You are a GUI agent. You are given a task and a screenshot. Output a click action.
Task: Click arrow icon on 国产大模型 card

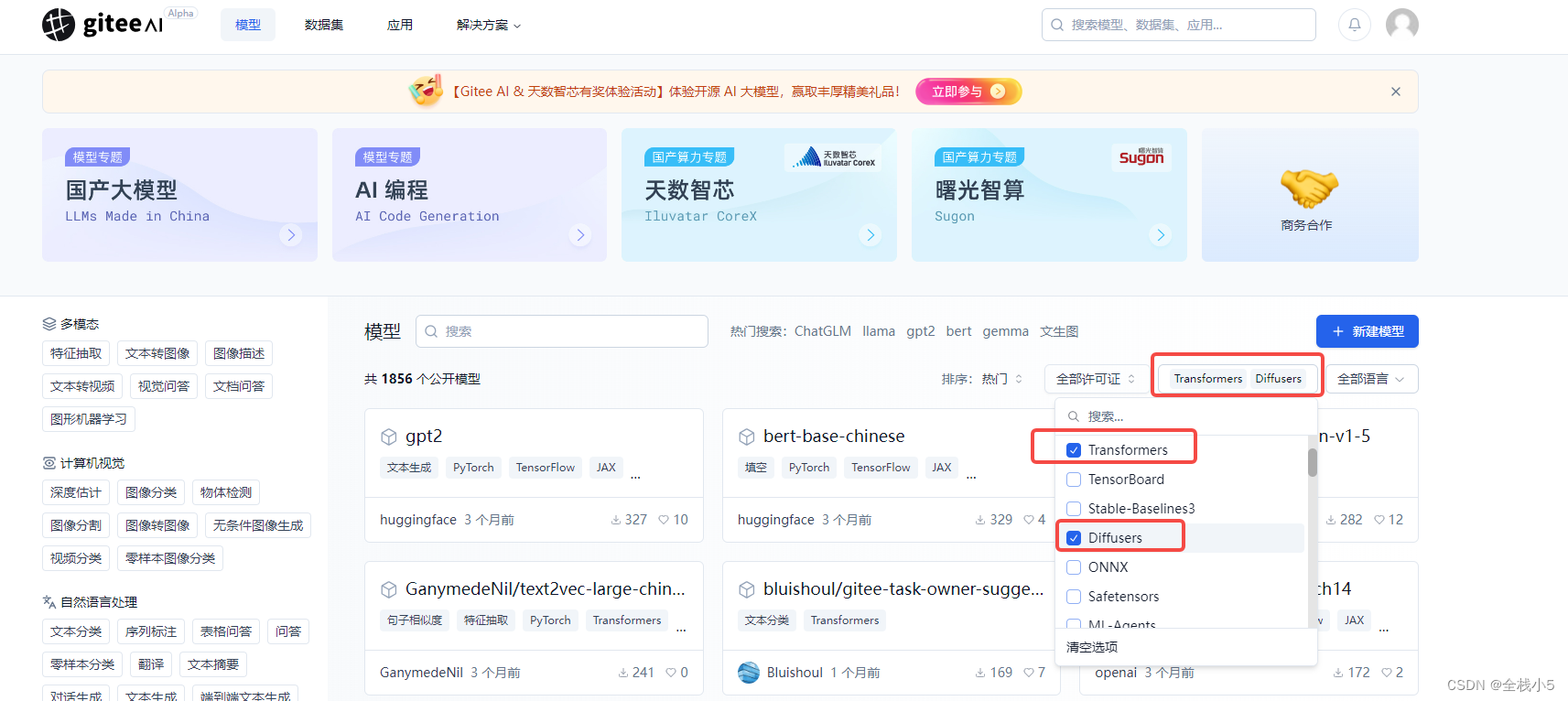pos(291,235)
